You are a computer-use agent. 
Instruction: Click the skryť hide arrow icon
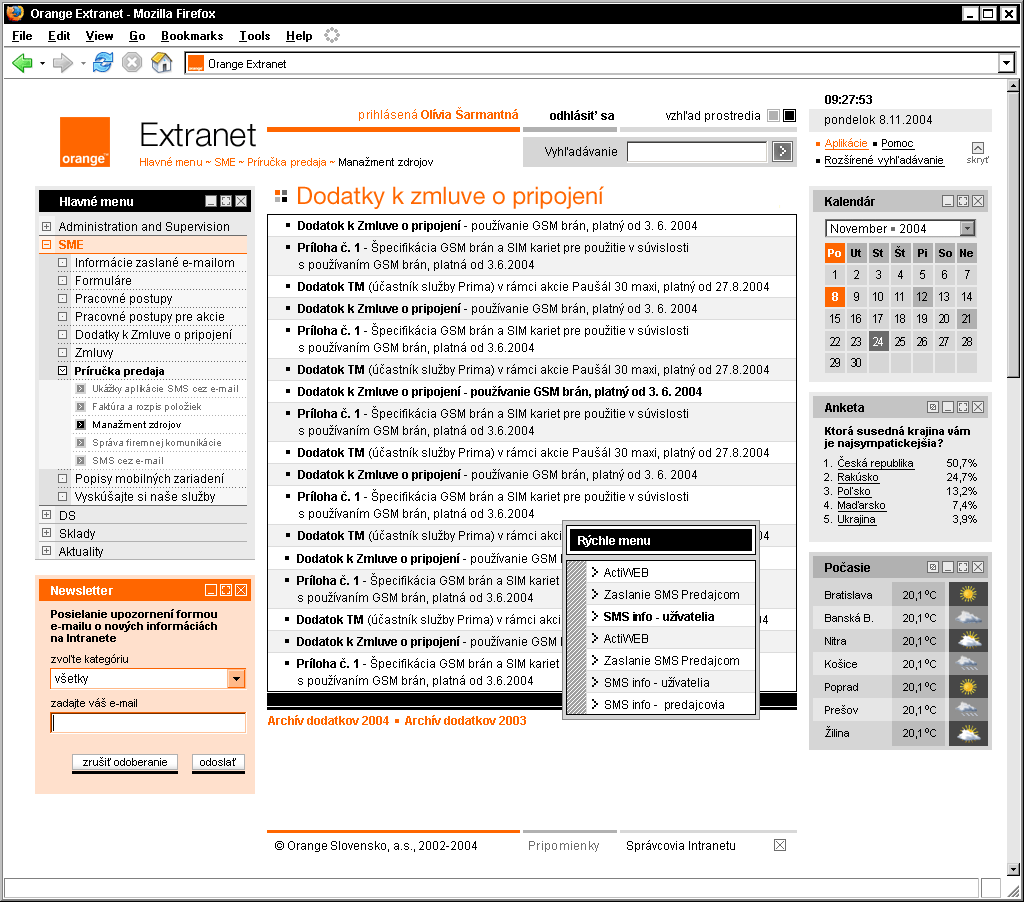[978, 148]
